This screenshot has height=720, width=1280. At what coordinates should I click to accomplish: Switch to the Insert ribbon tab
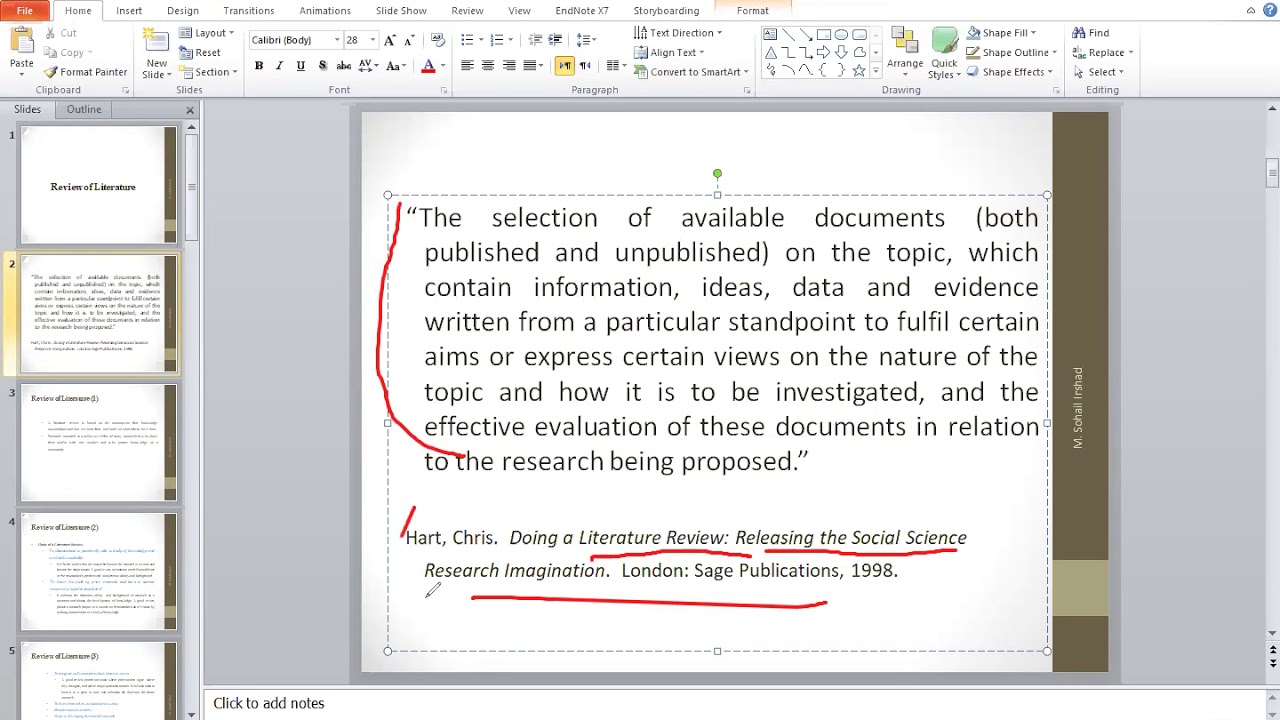(129, 11)
